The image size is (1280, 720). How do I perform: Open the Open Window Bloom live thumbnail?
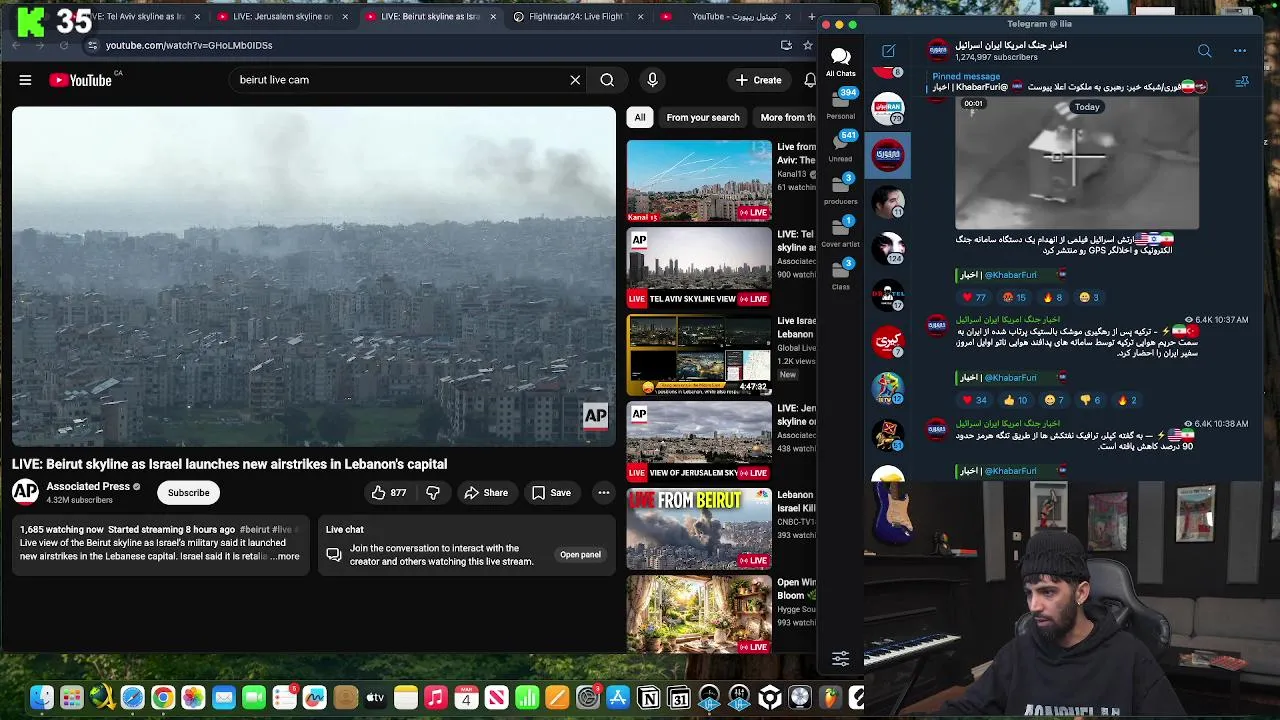[x=699, y=615]
